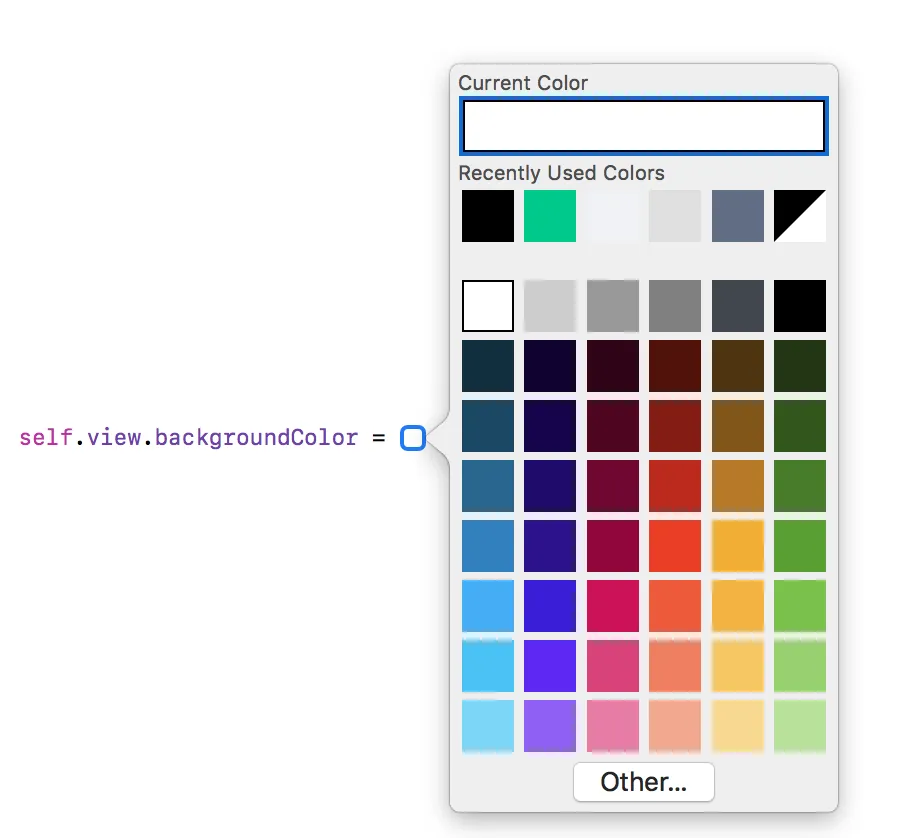920x838 pixels.
Task: Click the view property in code
Action: click(114, 438)
